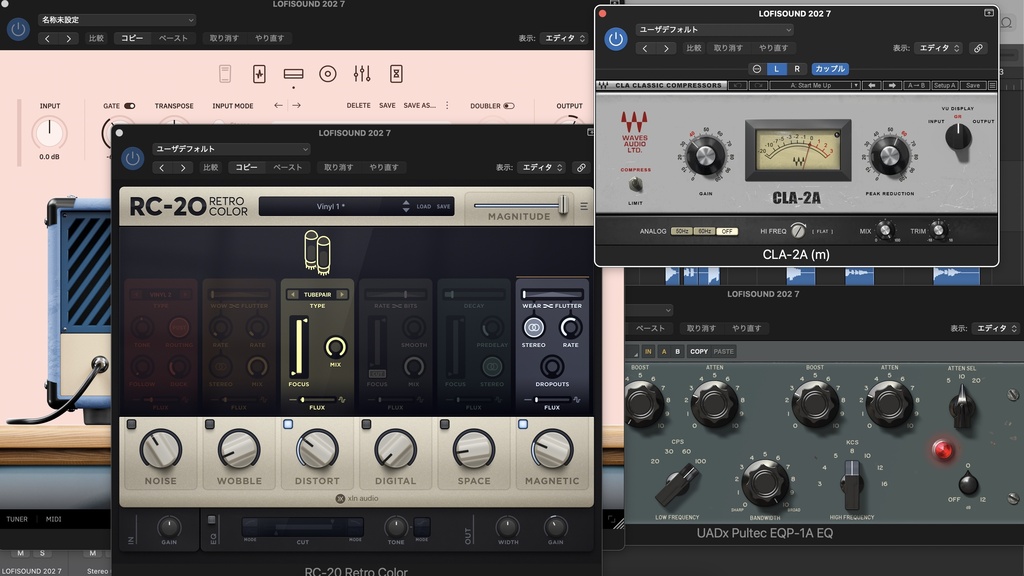
Task: Select the speaker cabinet circle icon
Action: tap(328, 74)
